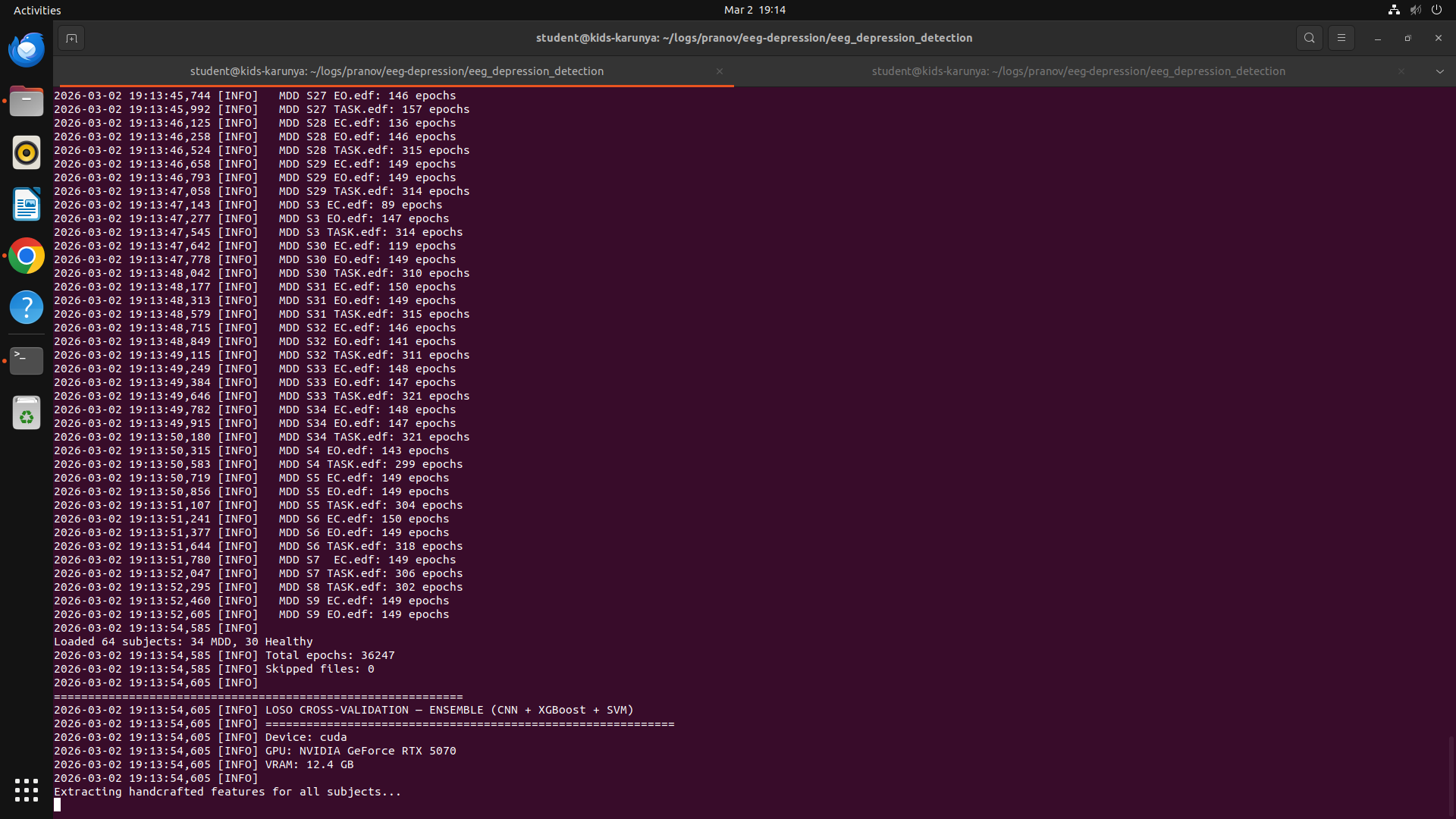This screenshot has width=1456, height=819.
Task: Open Rhythmbox music player
Action: 27,153
